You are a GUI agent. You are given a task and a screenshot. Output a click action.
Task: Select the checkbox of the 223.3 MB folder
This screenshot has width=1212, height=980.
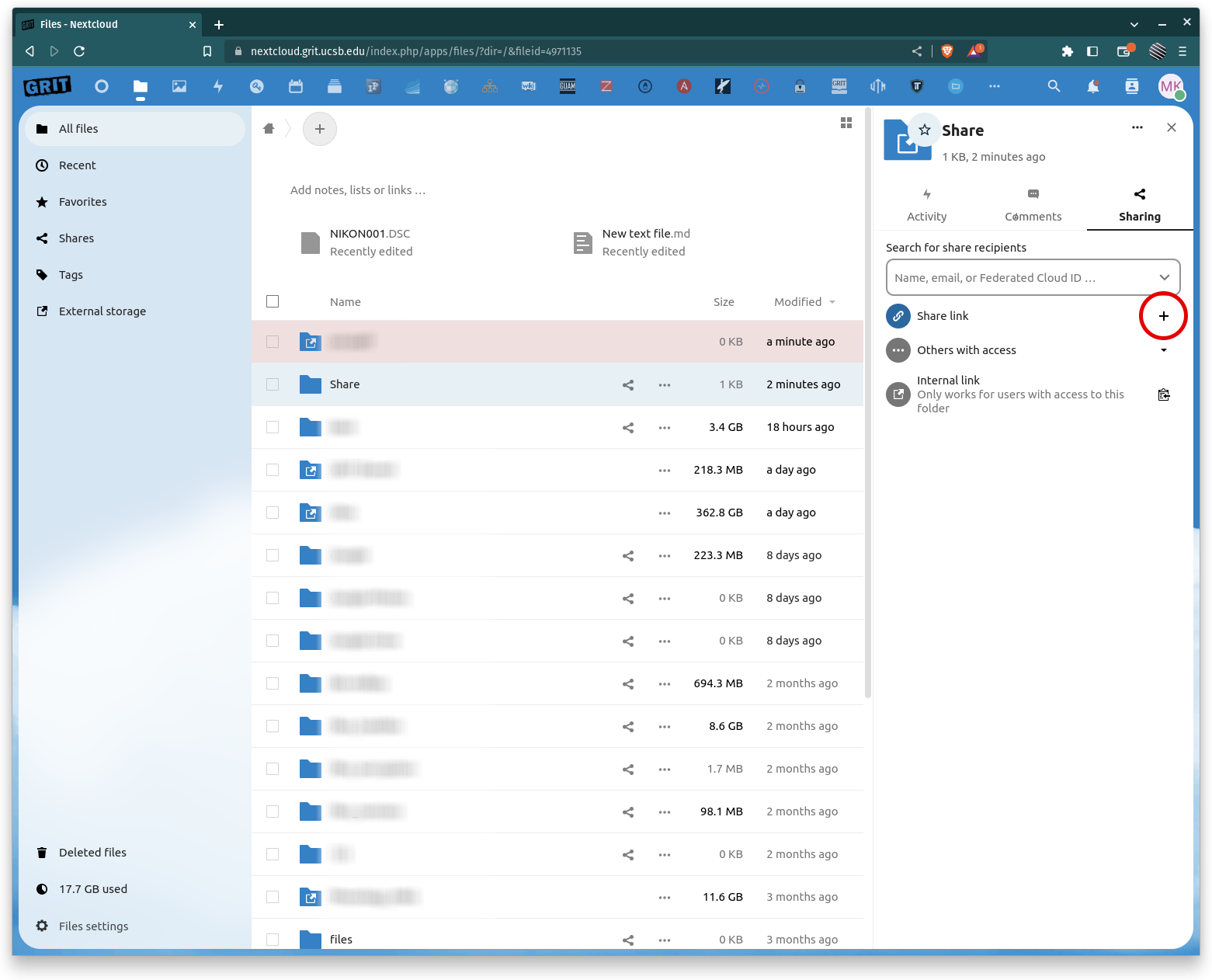coord(273,555)
